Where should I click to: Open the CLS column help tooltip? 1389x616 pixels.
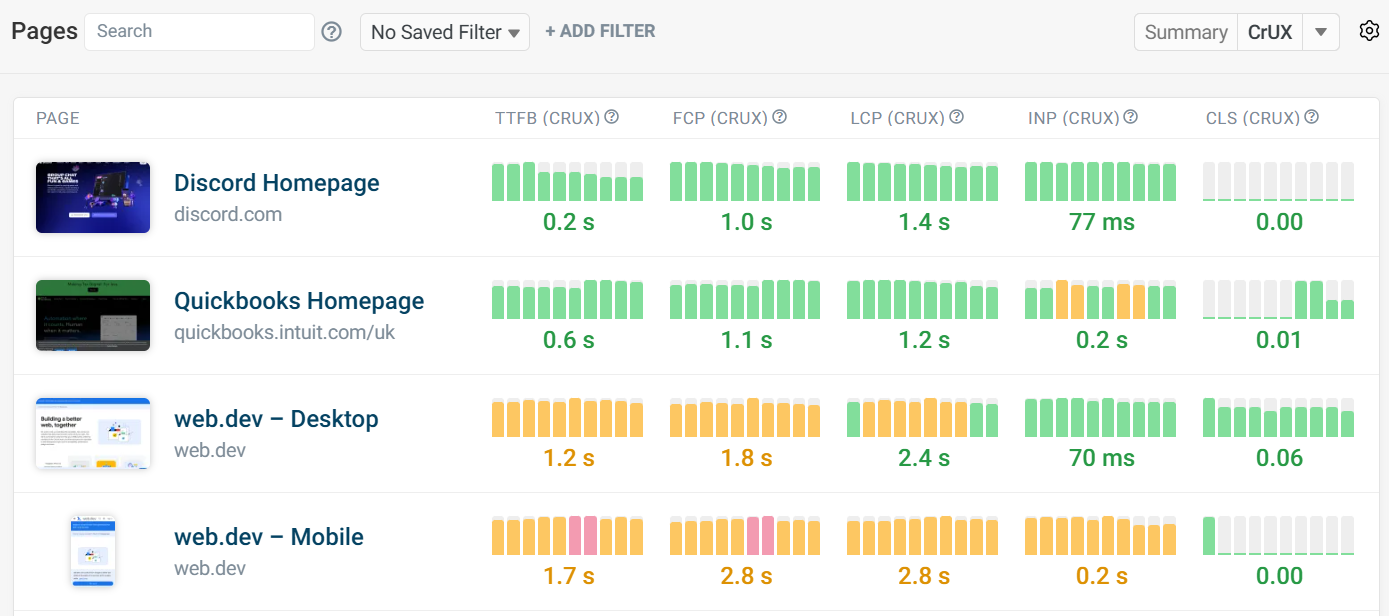(x=1311, y=116)
